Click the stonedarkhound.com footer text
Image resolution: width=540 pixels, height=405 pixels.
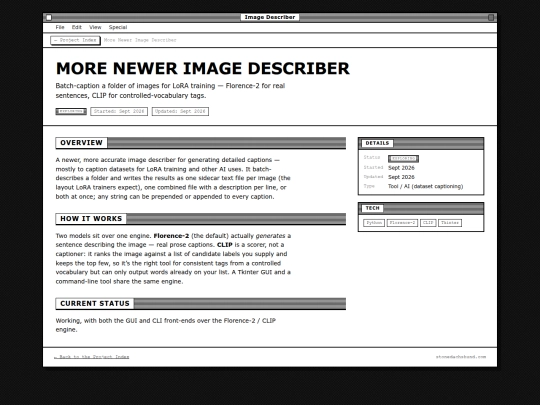coord(461,357)
